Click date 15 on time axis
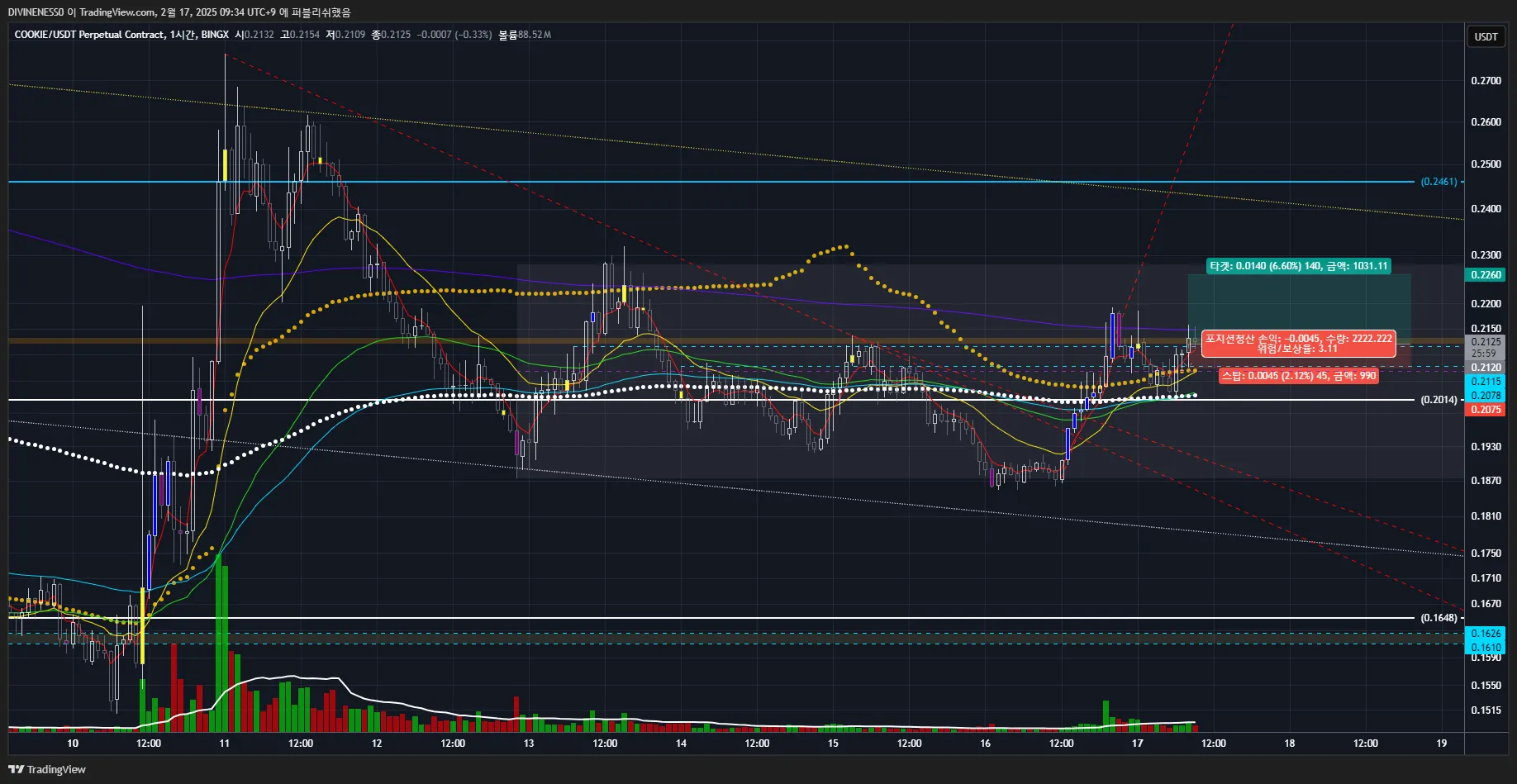The image size is (1517, 784). pos(833,744)
